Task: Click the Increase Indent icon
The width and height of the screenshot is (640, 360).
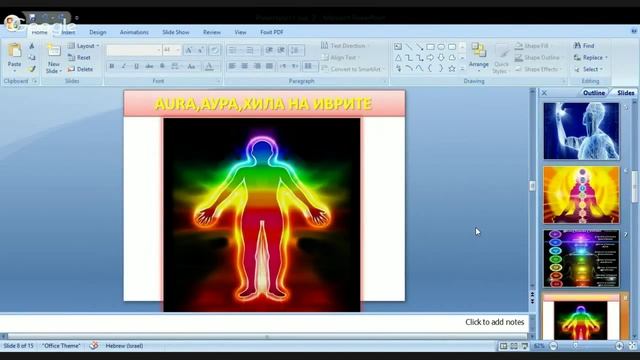Action: tap(281, 50)
